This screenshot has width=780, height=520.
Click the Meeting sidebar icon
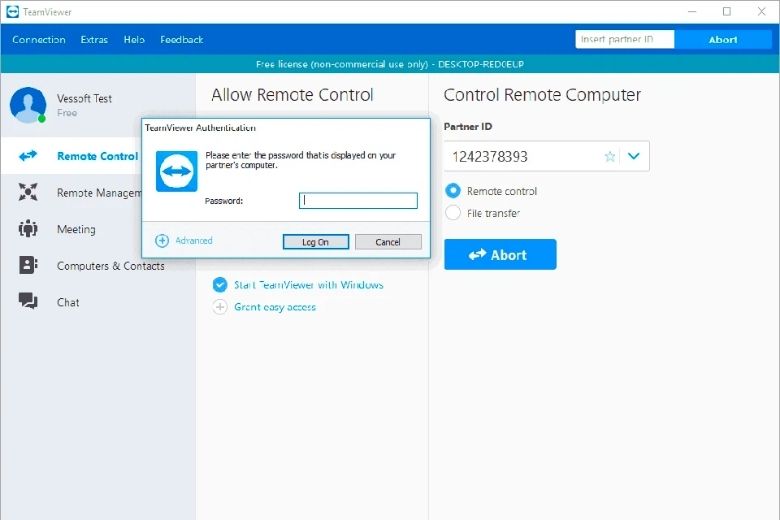28,229
